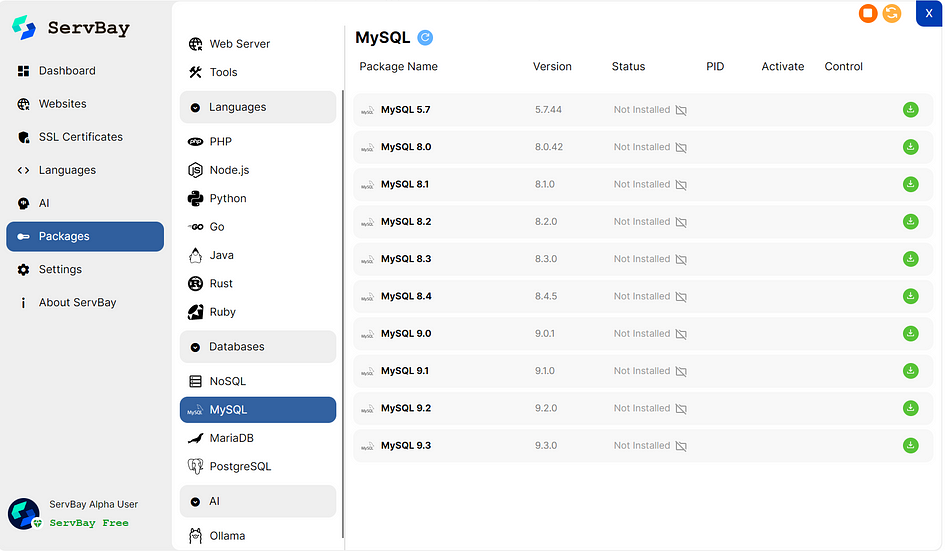
Task: Click the ServBay Free plan label
Action: (89, 523)
